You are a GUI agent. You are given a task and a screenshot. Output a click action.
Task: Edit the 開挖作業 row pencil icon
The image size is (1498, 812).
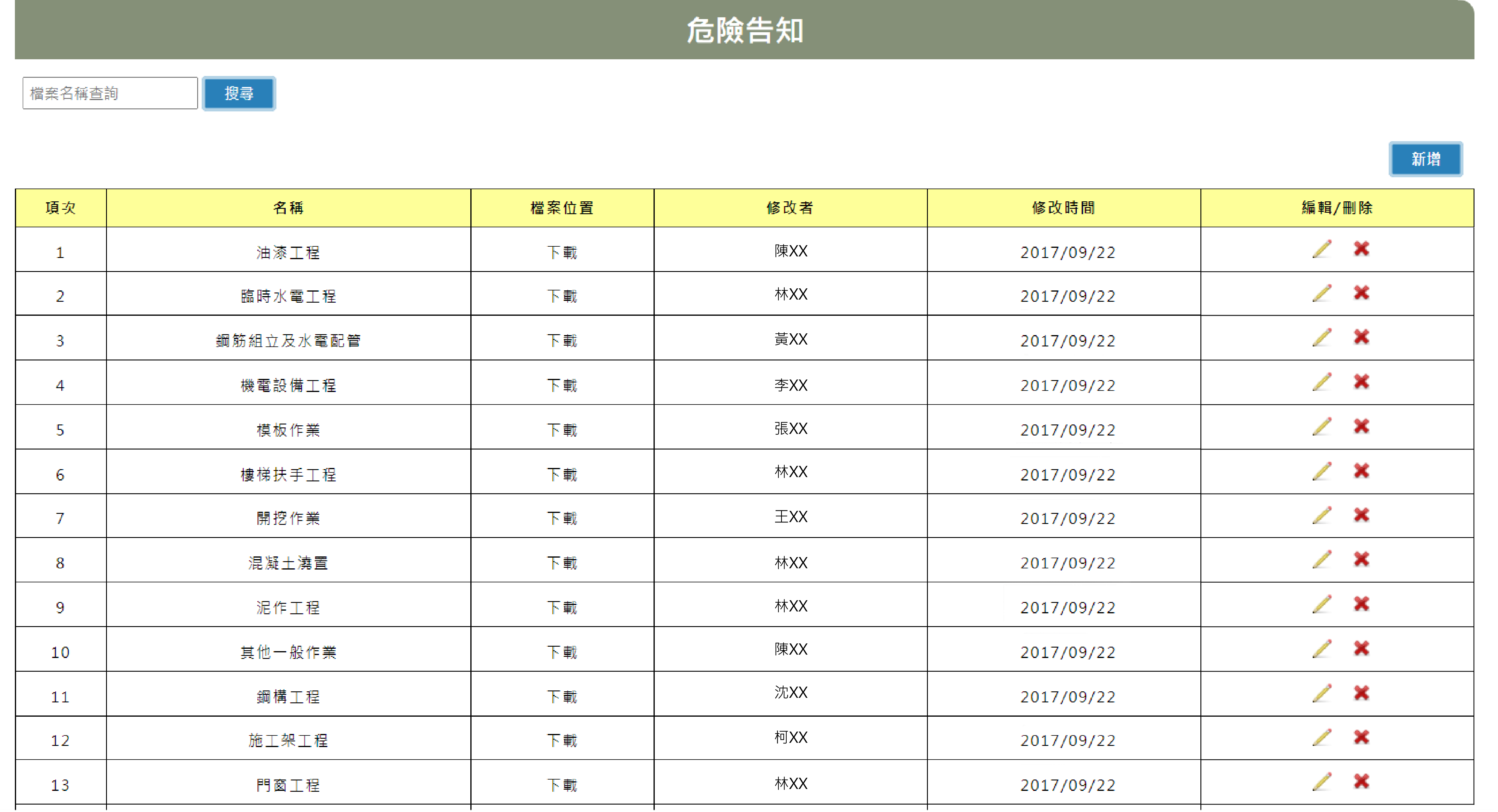point(1321,515)
